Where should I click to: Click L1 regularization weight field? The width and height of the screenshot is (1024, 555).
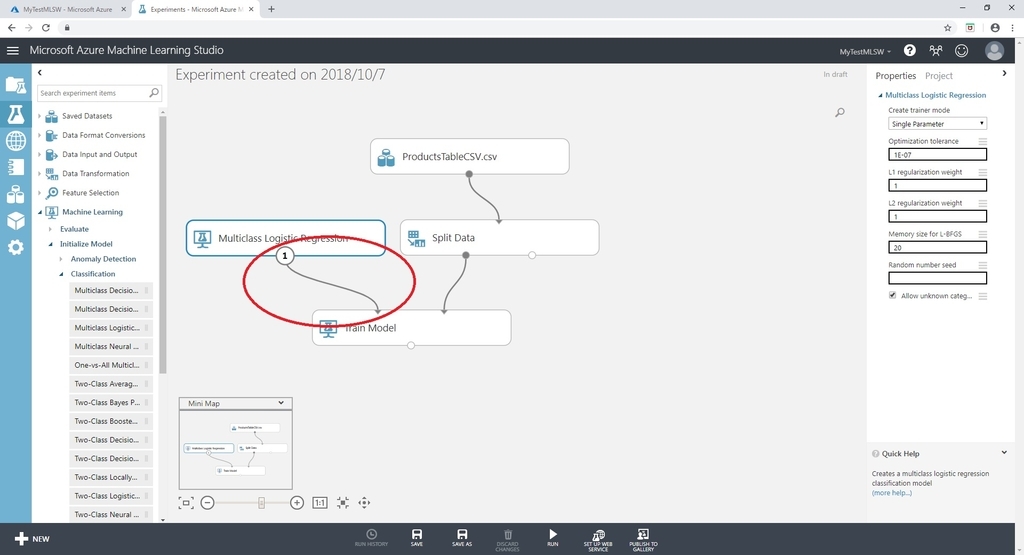point(937,185)
